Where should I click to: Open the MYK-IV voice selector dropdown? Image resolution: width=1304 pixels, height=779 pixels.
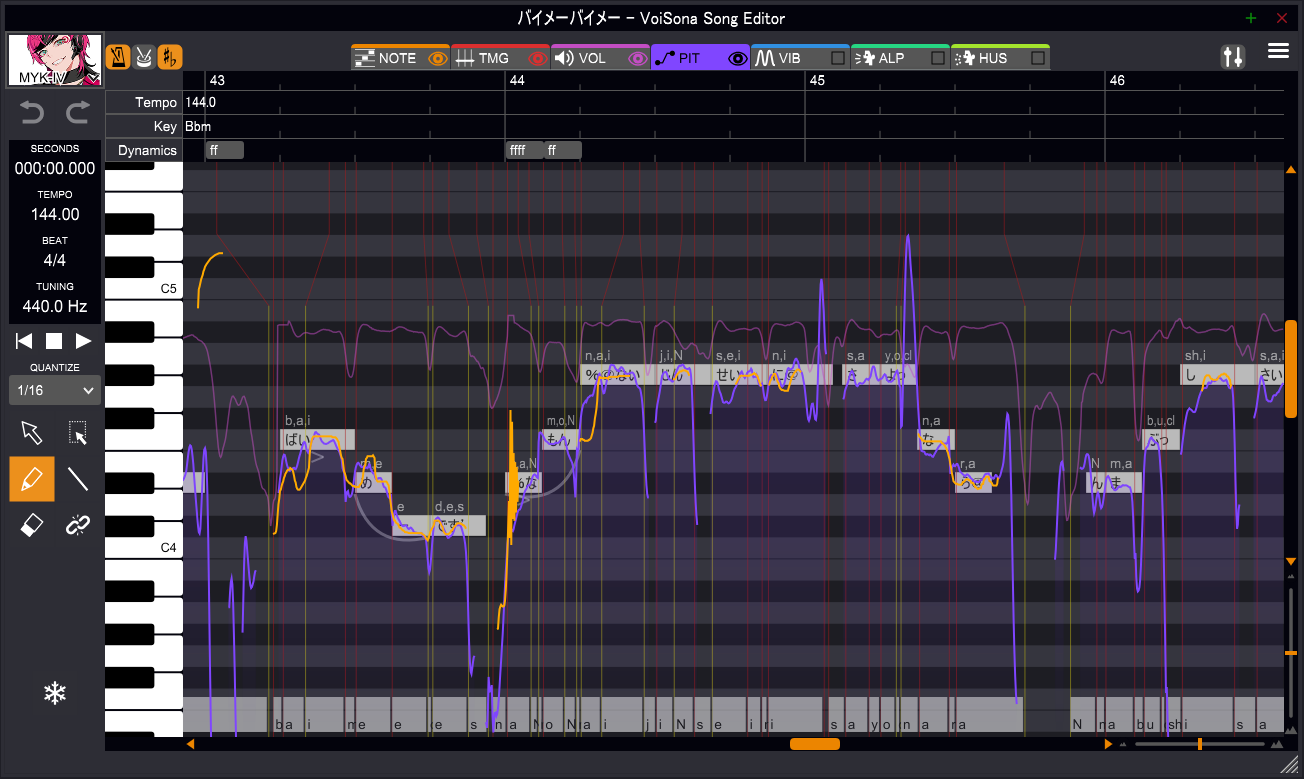click(x=54, y=60)
